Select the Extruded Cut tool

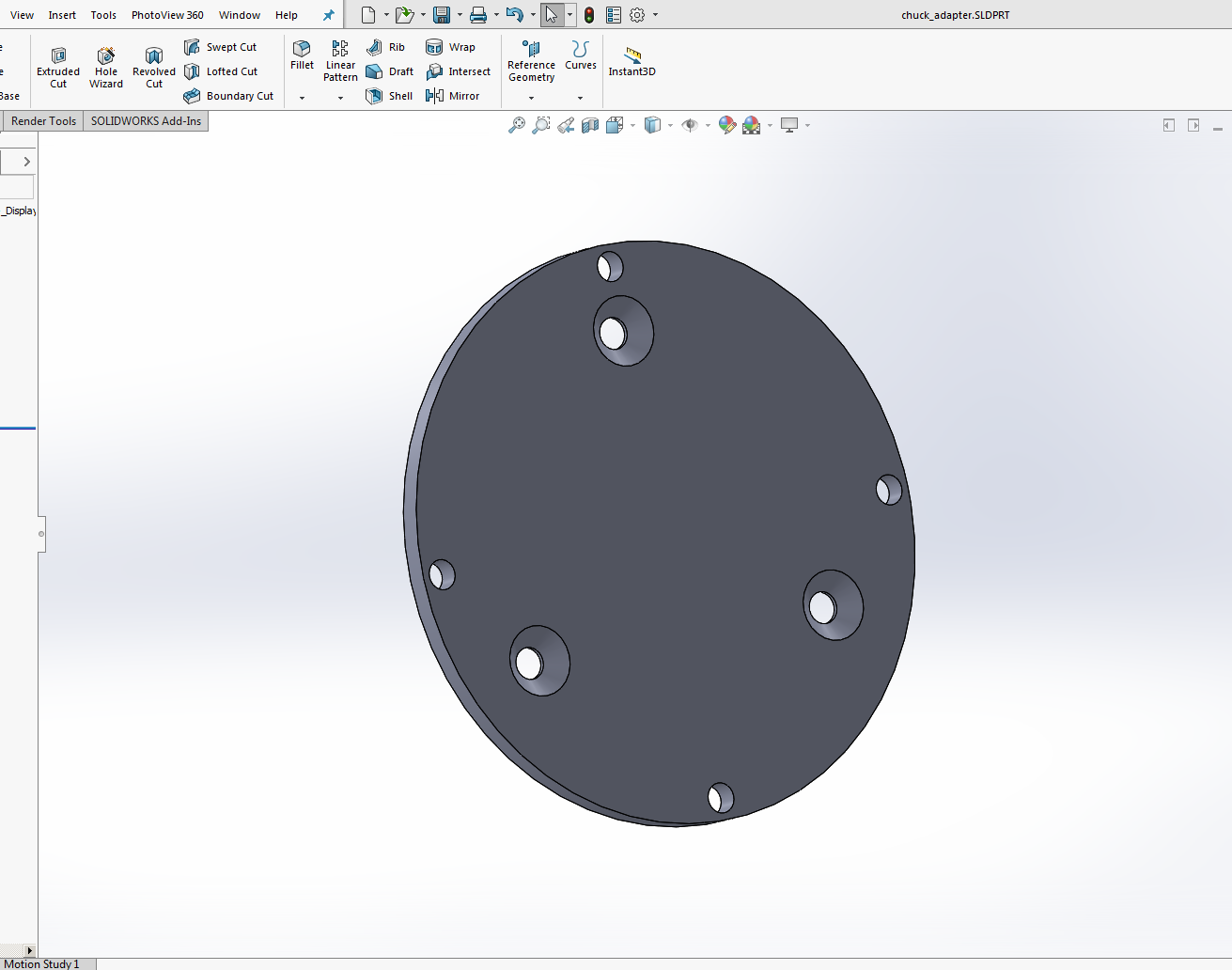point(58,67)
